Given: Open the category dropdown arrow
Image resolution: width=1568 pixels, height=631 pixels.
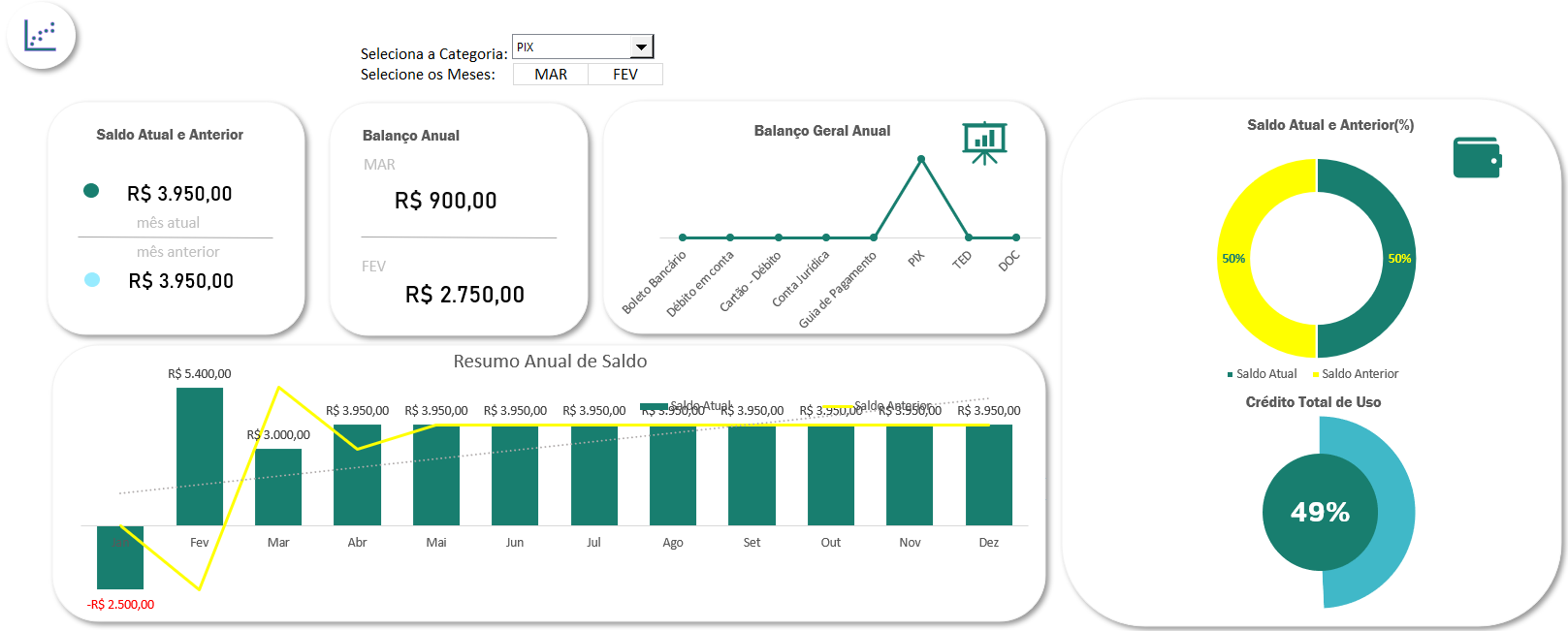Looking at the screenshot, I should tap(641, 47).
